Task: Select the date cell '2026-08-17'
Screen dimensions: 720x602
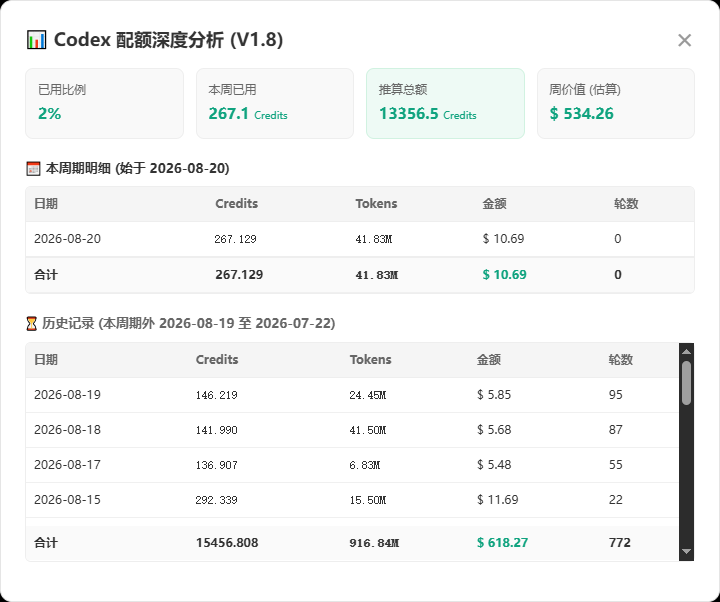Action: point(68,465)
